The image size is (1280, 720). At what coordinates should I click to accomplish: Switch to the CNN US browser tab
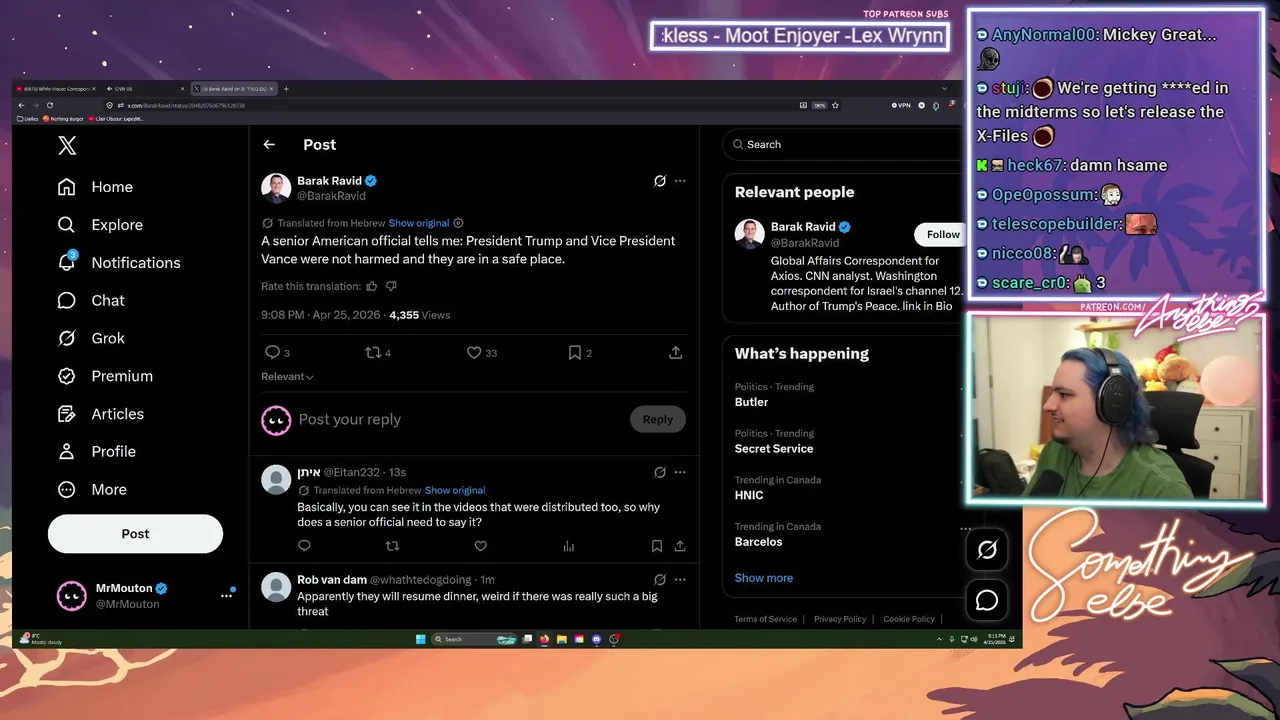coord(144,89)
